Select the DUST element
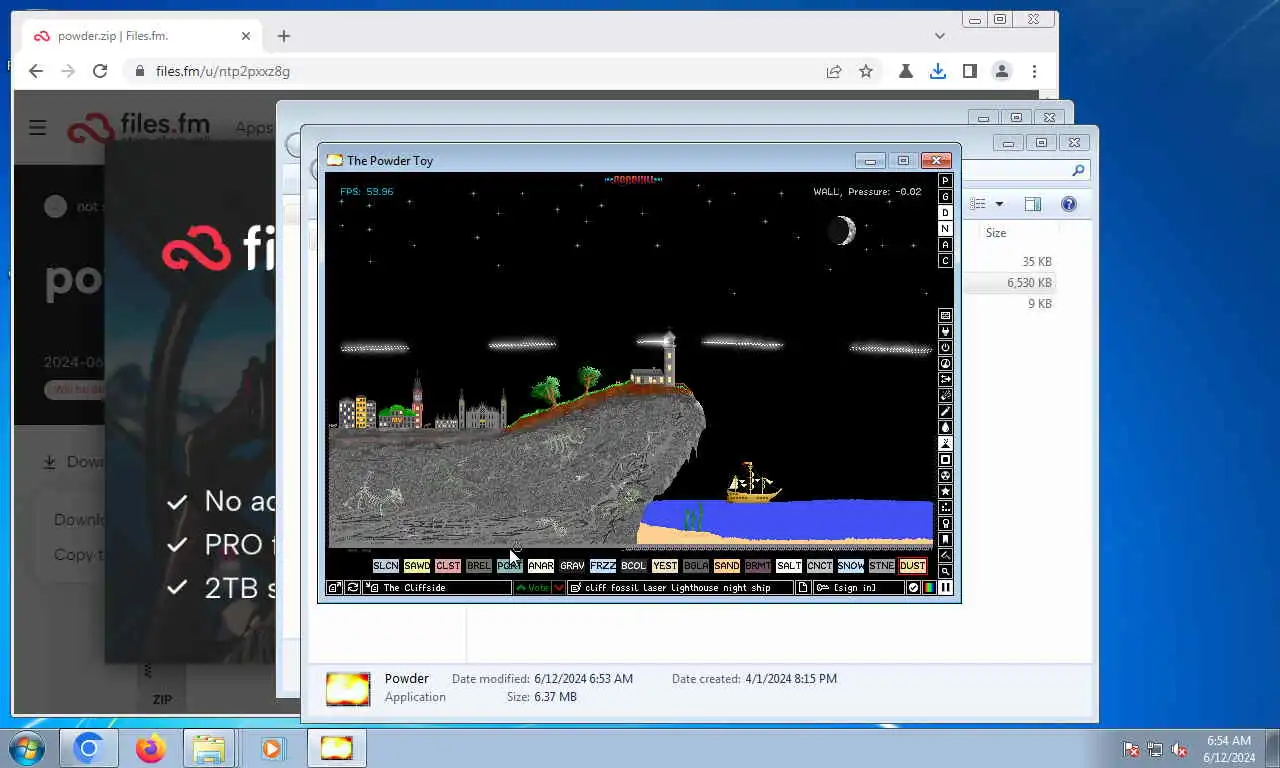Screen dimensions: 1280x768 tap(913, 566)
